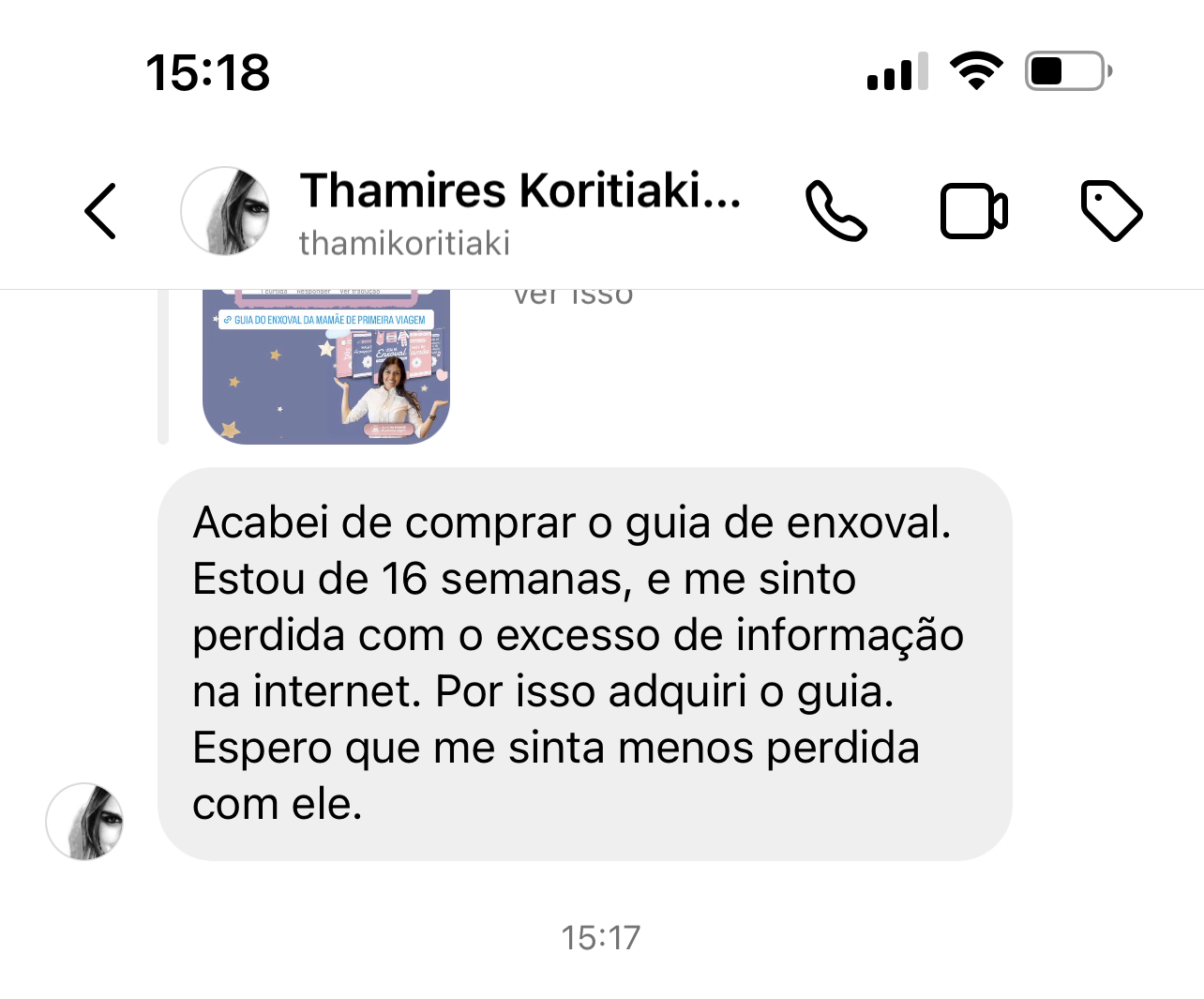Start a video call via camera icon
The width and height of the screenshot is (1204, 999).
[x=973, y=211]
